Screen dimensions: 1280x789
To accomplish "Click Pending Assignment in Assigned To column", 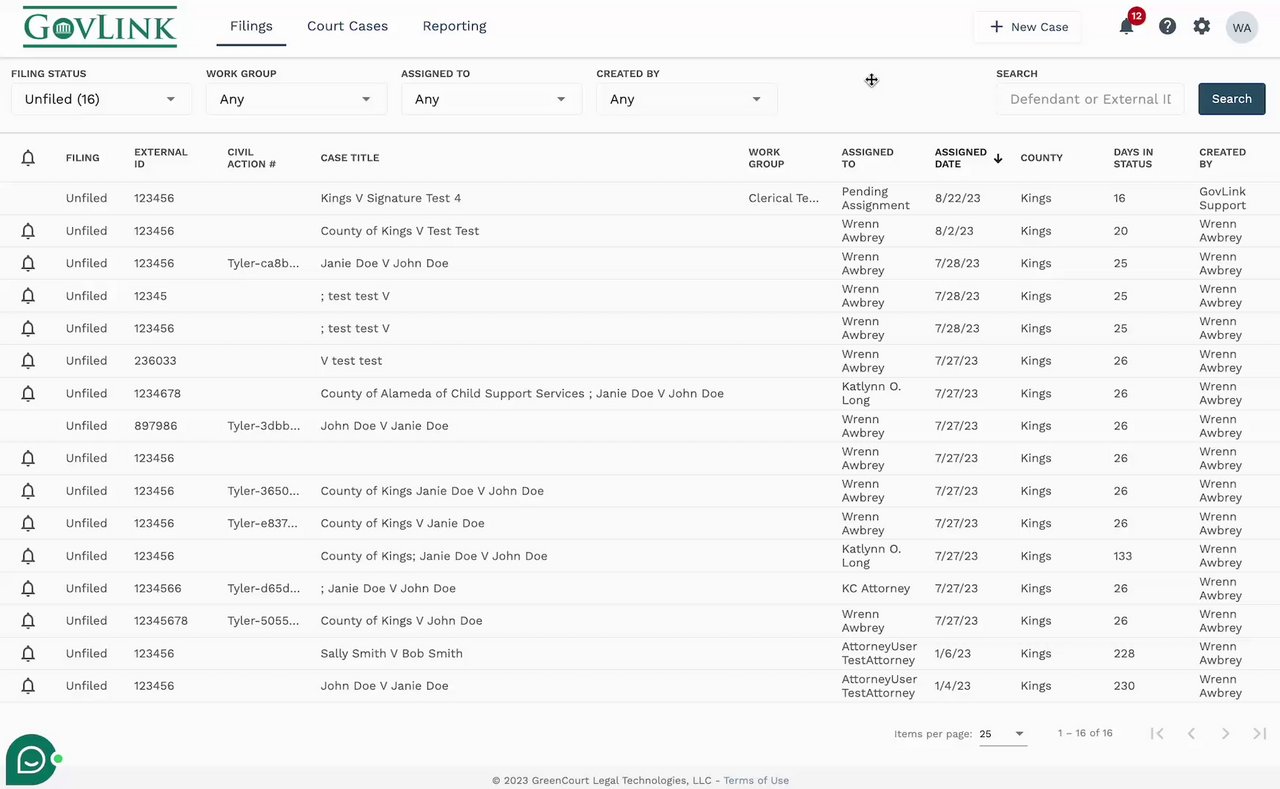I will (x=876, y=198).
